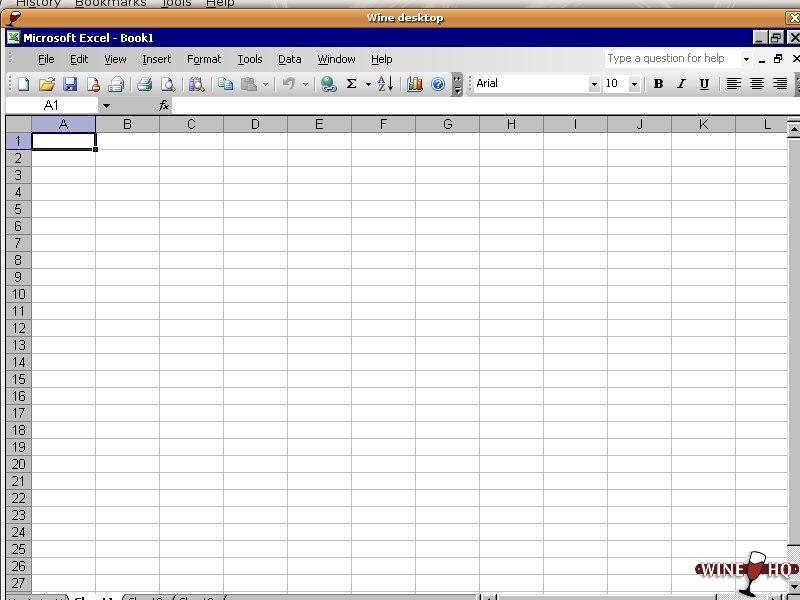
Task: Open the Insert menu
Action: [157, 59]
